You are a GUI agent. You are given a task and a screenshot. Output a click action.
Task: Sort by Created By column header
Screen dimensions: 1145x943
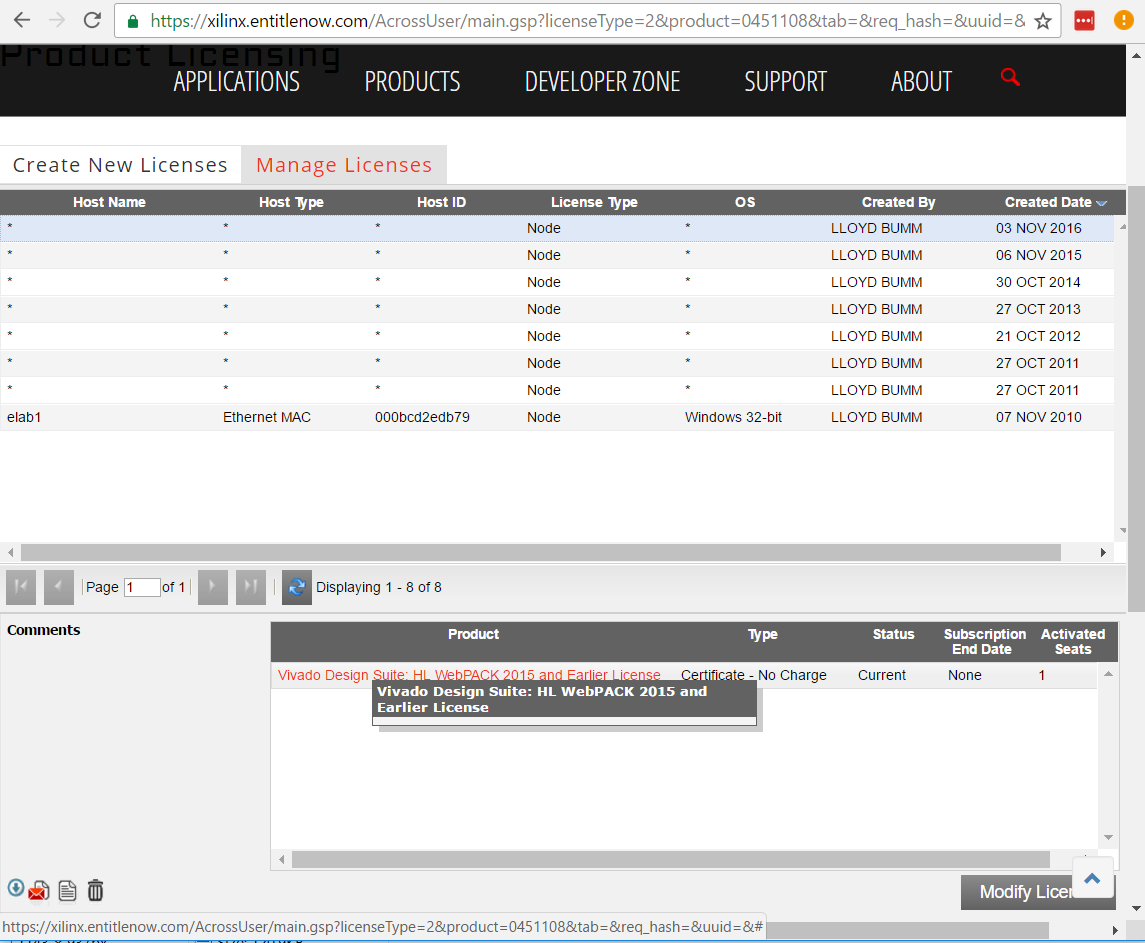click(898, 202)
